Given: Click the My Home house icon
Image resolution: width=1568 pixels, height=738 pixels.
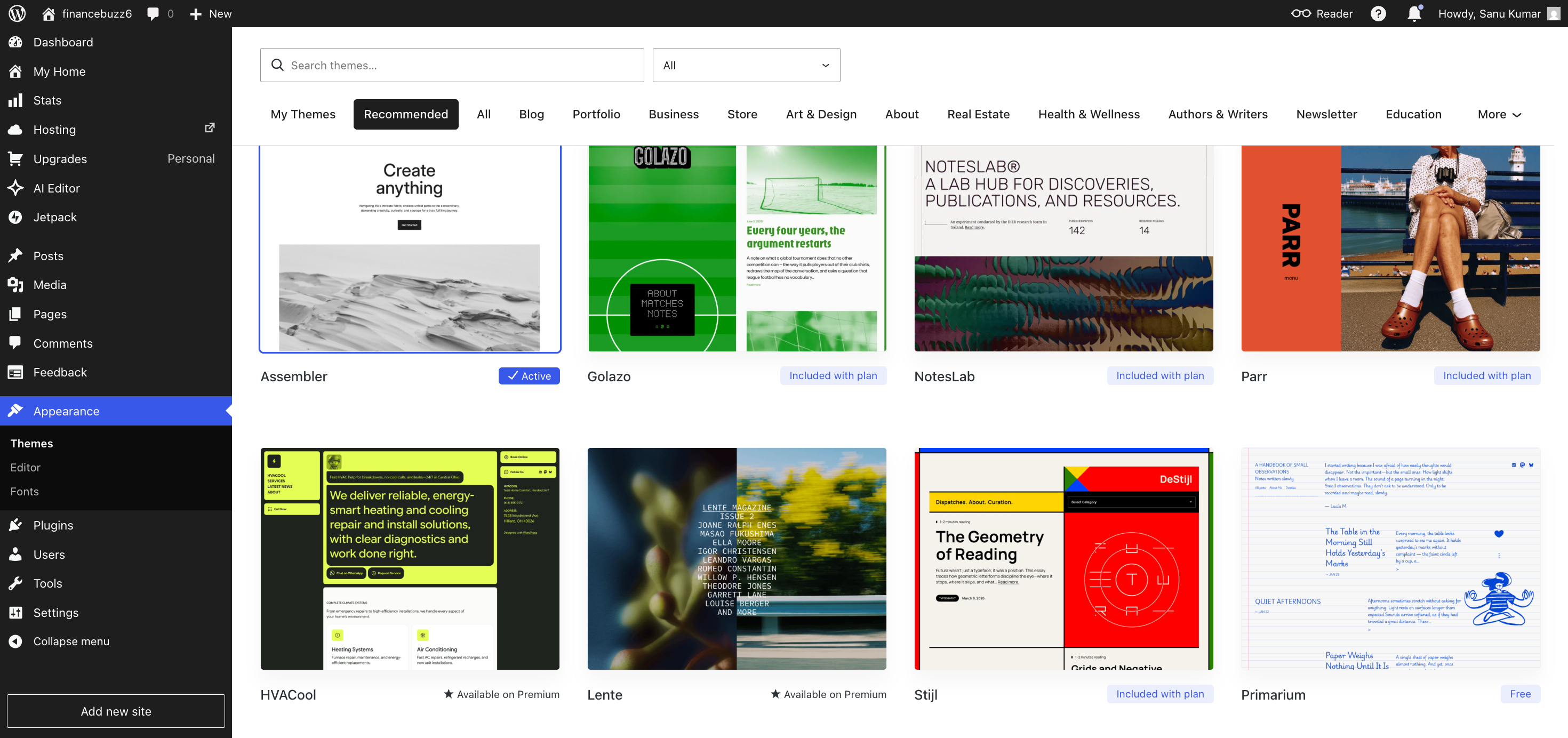Looking at the screenshot, I should [x=16, y=71].
